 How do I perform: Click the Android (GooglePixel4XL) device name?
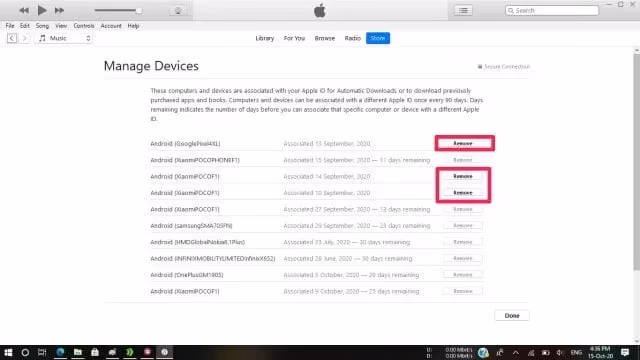[x=185, y=144]
